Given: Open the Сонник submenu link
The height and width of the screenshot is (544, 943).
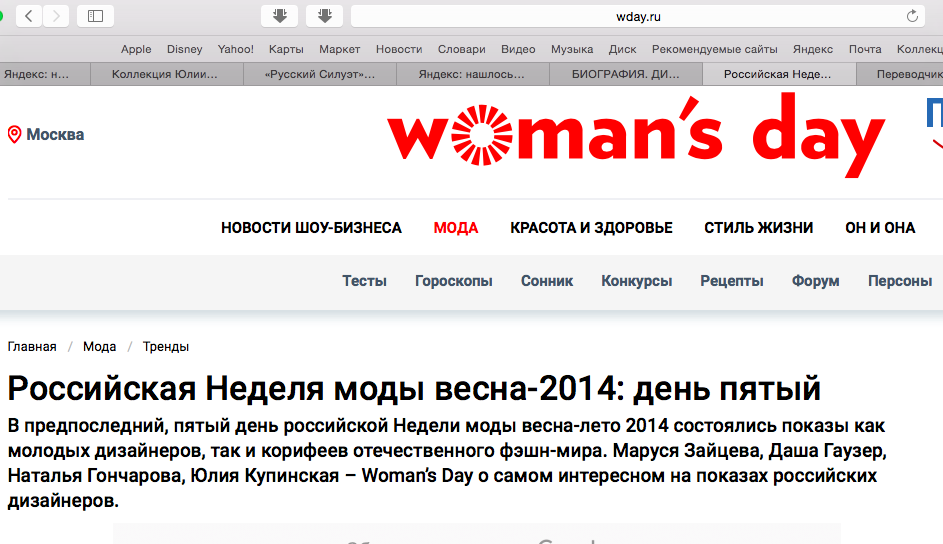Looking at the screenshot, I should [547, 281].
